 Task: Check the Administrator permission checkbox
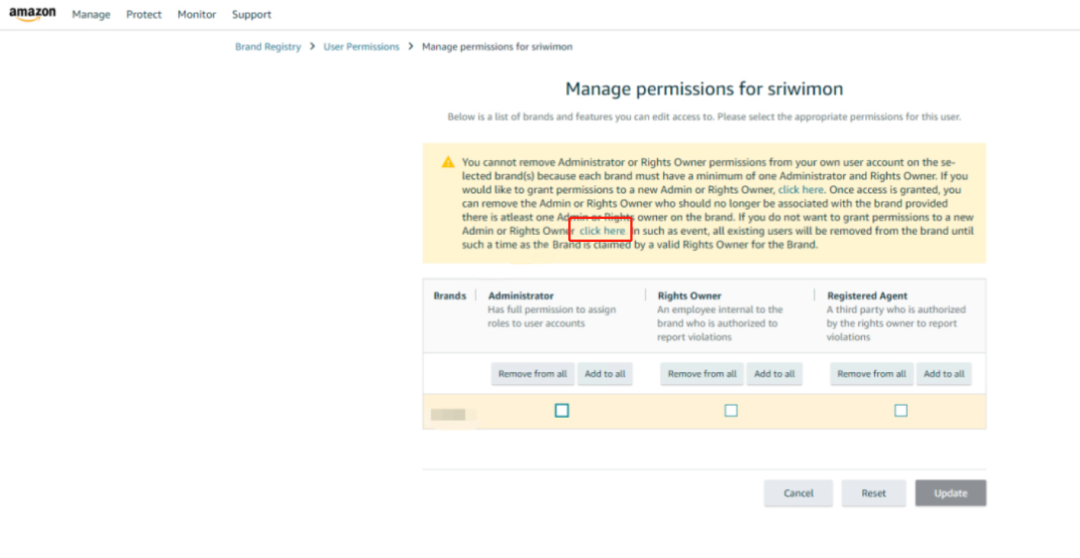pyautogui.click(x=562, y=410)
